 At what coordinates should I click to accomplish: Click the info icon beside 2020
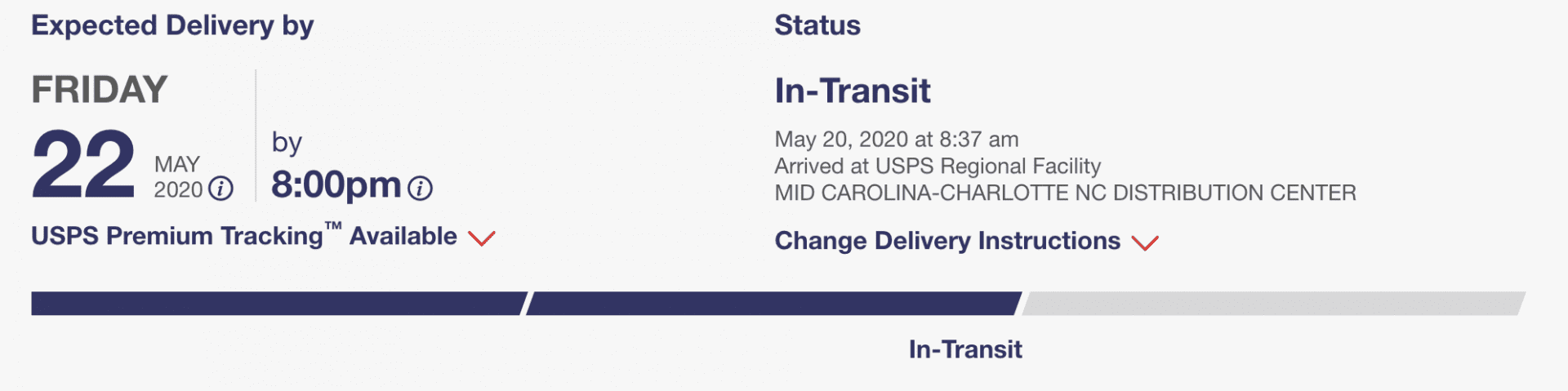220,189
